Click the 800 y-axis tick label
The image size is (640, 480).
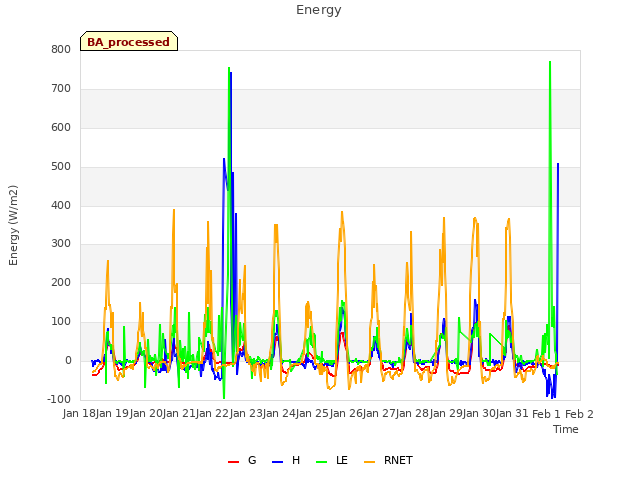pyautogui.click(x=61, y=49)
